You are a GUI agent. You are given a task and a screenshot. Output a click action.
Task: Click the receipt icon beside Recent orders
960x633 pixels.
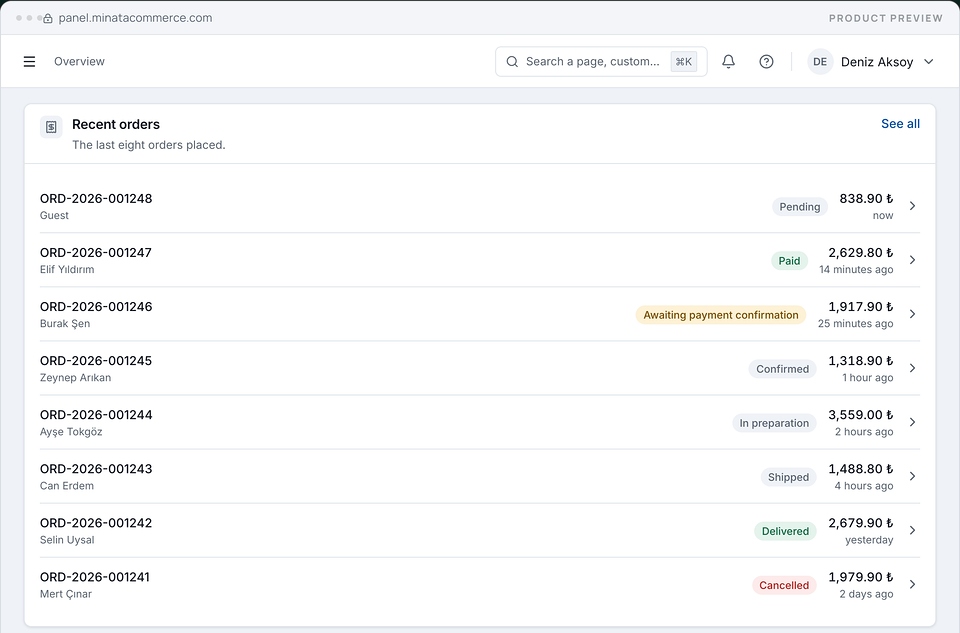pyautogui.click(x=51, y=127)
